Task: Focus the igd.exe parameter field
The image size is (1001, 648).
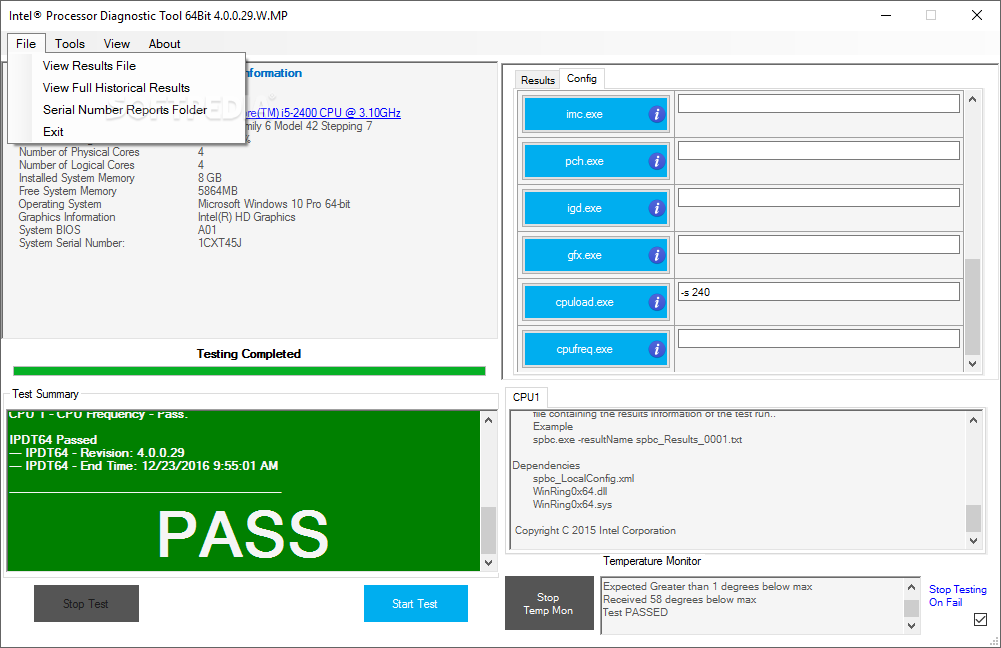Action: tap(818, 197)
